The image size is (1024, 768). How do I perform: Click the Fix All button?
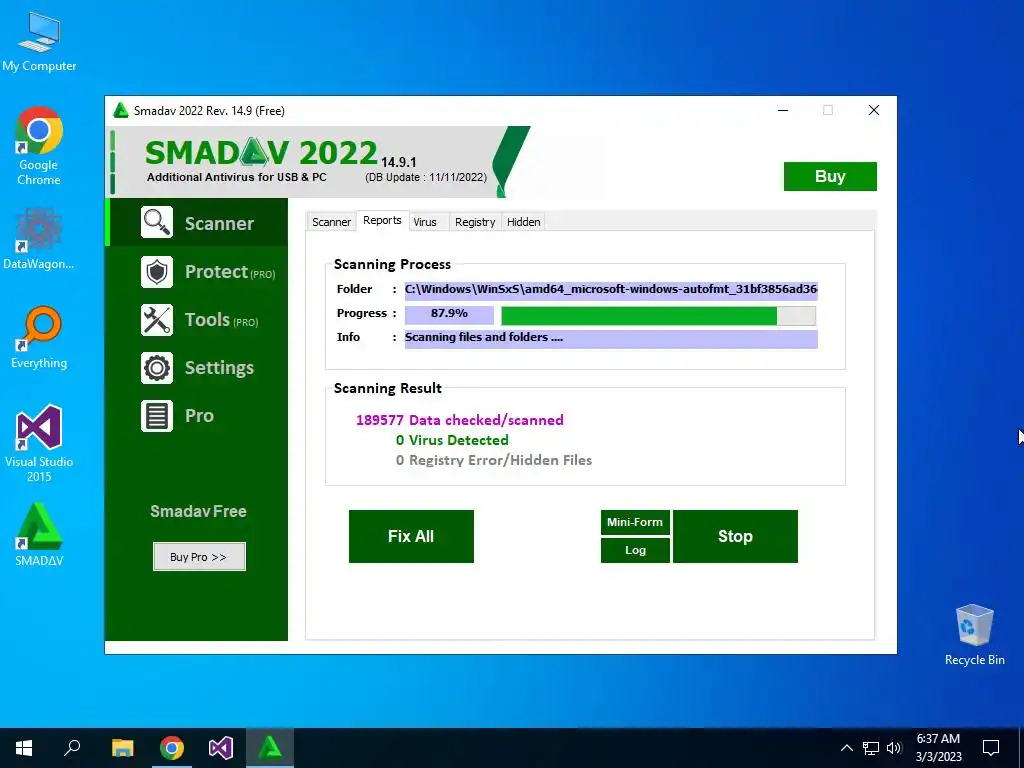(x=411, y=536)
